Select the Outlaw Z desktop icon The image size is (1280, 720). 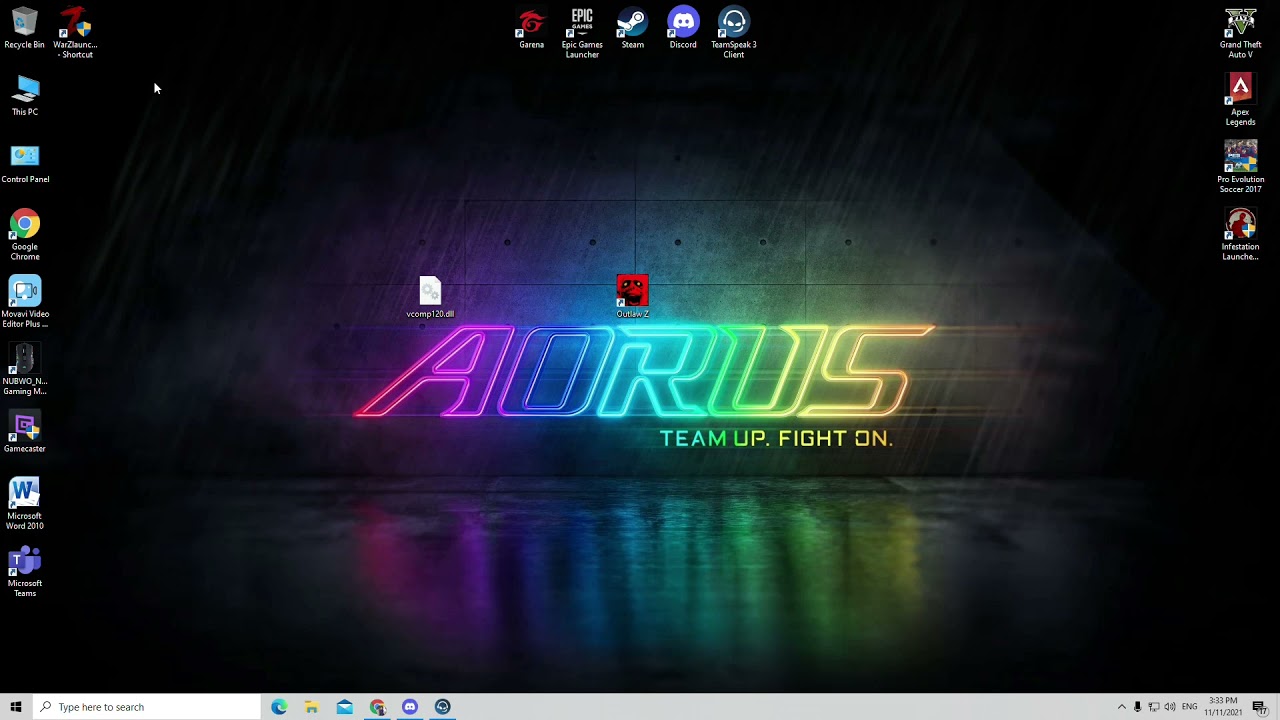[x=632, y=298]
